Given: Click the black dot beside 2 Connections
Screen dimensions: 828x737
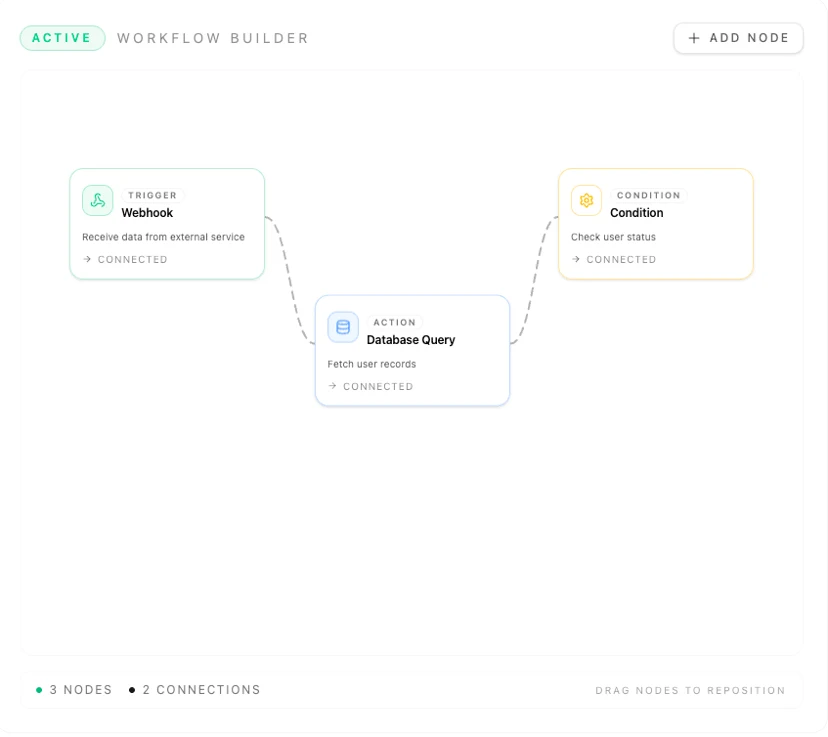Looking at the screenshot, I should tap(132, 690).
